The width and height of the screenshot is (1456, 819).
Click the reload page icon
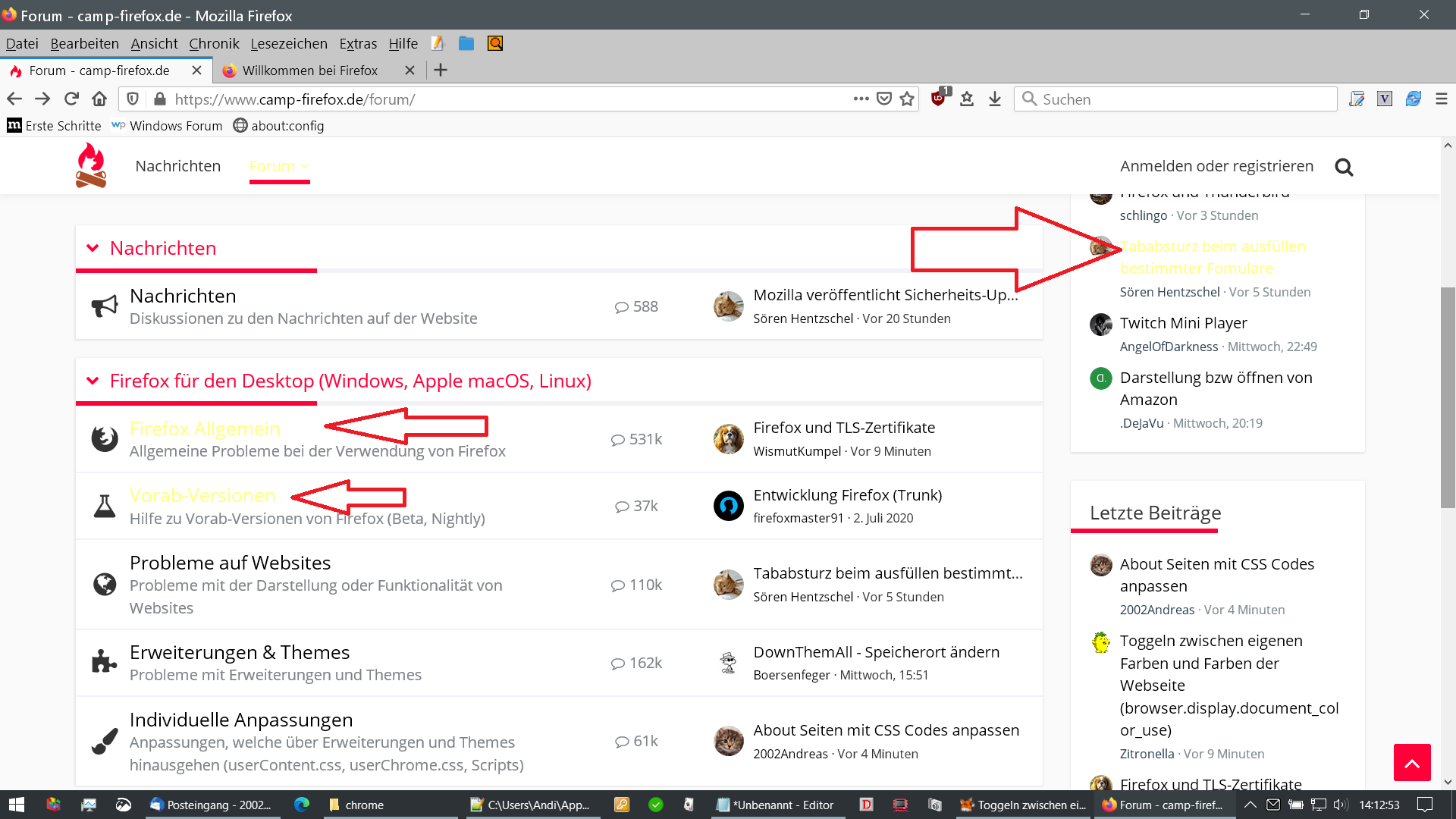tap(71, 99)
